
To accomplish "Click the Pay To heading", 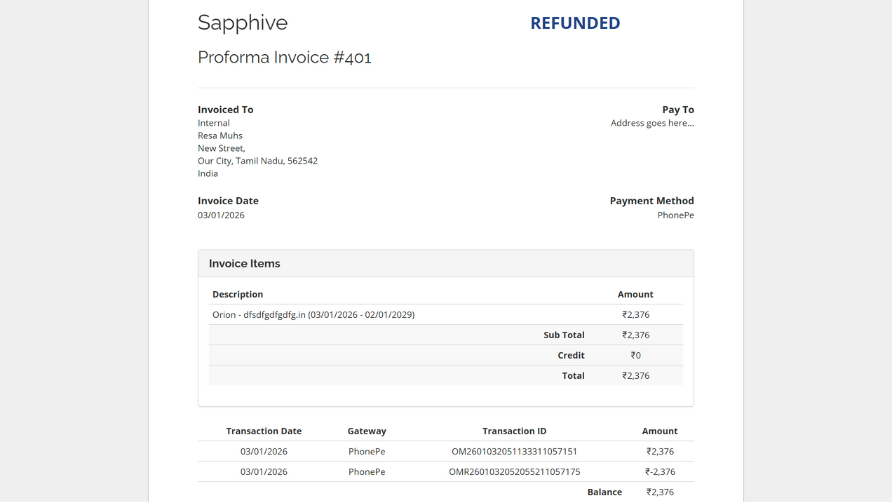I will point(677,110).
